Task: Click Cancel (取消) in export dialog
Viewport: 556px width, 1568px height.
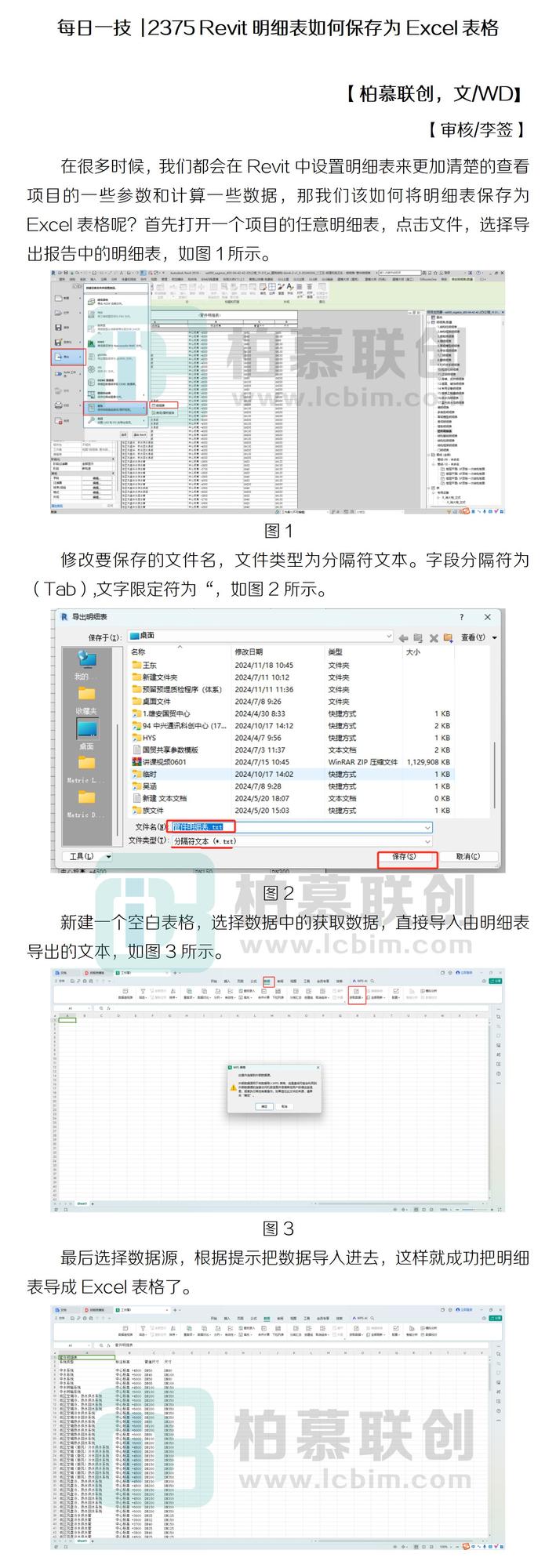Action: pos(467,857)
